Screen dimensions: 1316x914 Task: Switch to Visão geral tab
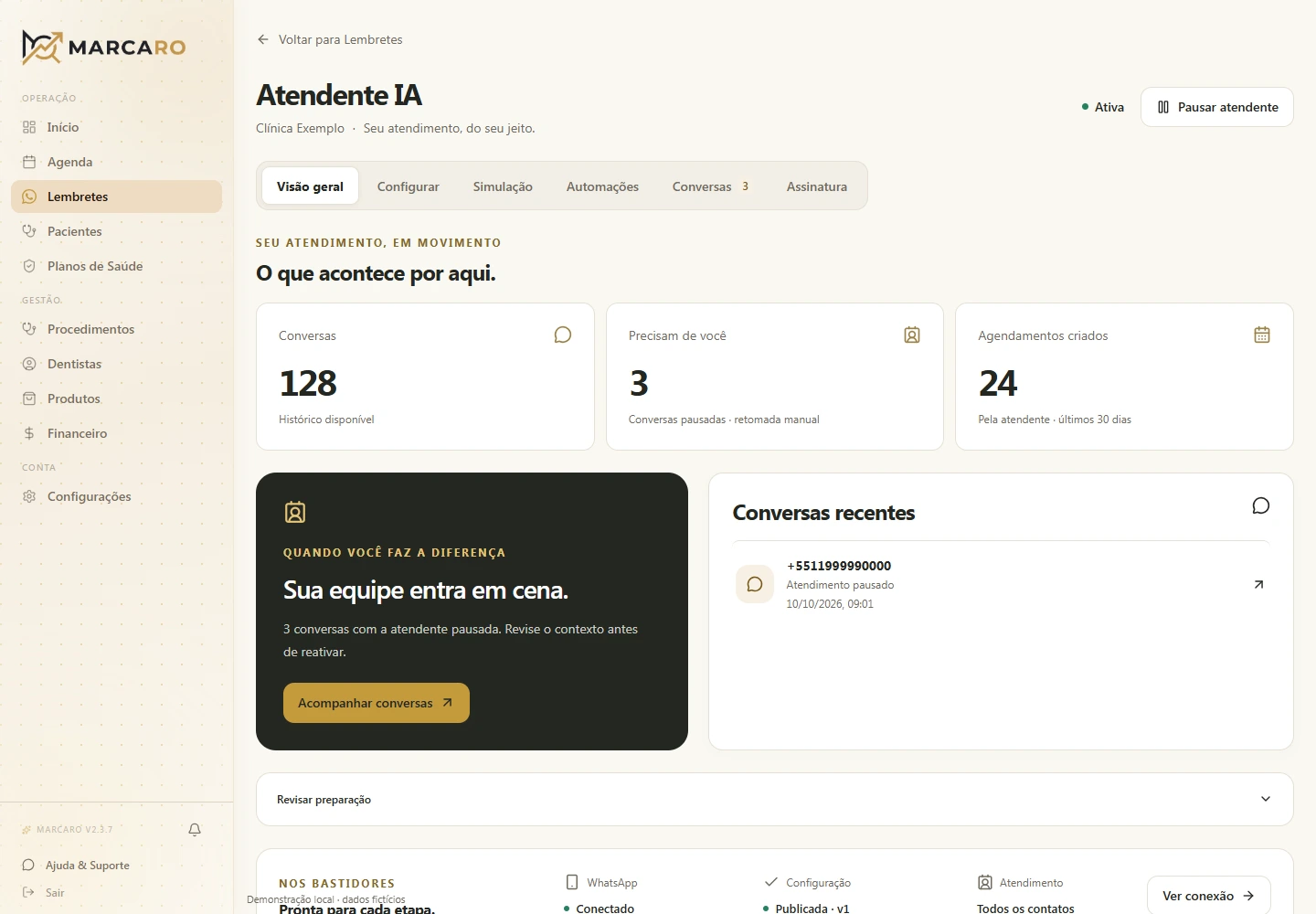[x=310, y=186]
